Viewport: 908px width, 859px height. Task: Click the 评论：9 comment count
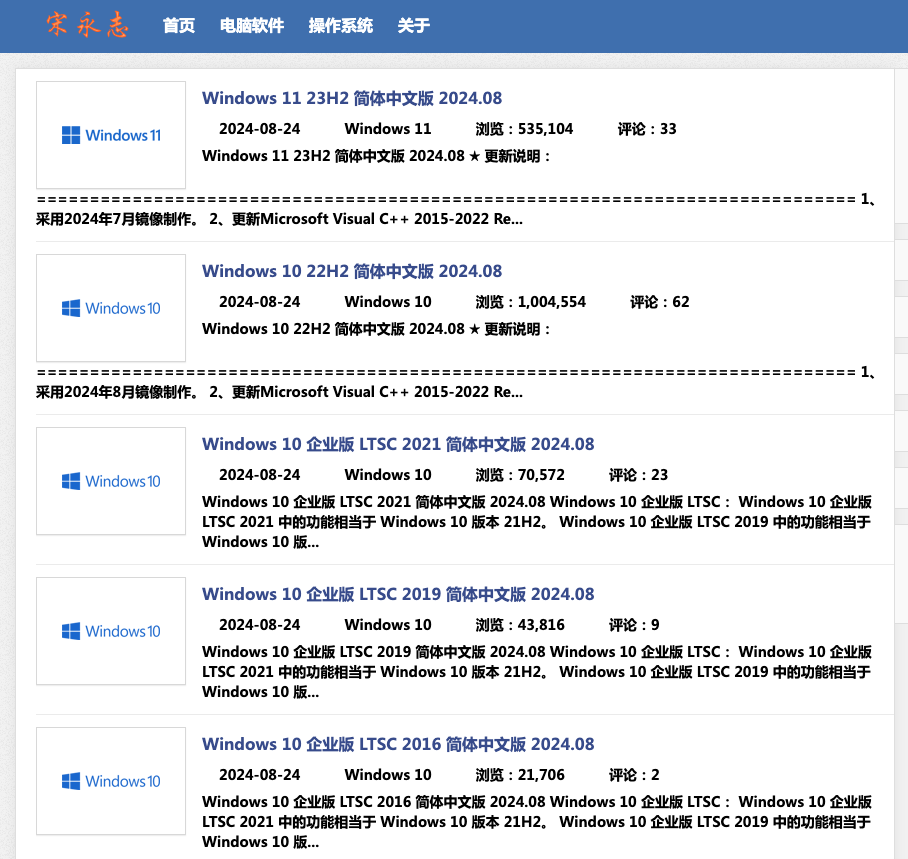click(634, 625)
